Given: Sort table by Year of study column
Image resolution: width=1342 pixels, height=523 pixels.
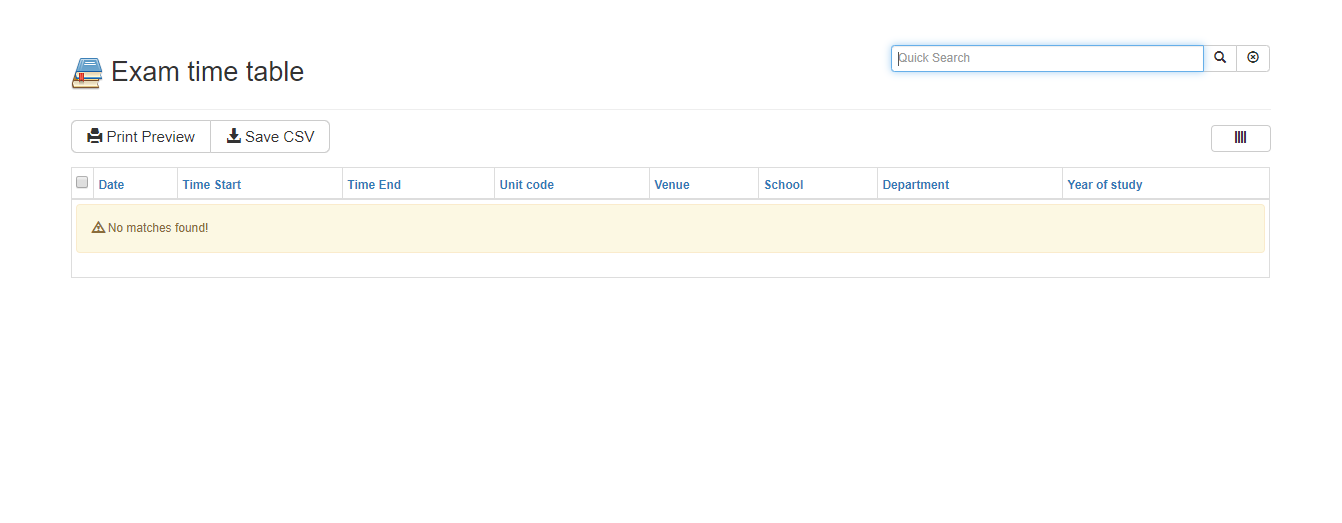Looking at the screenshot, I should pos(1105,185).
